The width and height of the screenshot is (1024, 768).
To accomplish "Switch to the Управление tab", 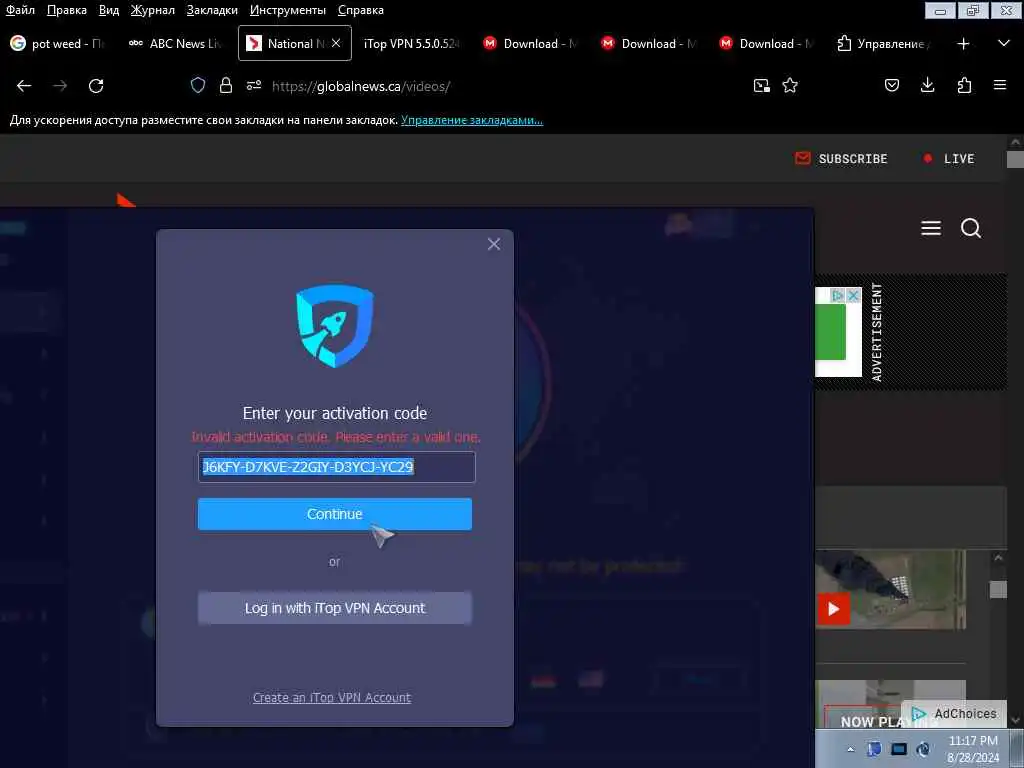I will coord(884,44).
